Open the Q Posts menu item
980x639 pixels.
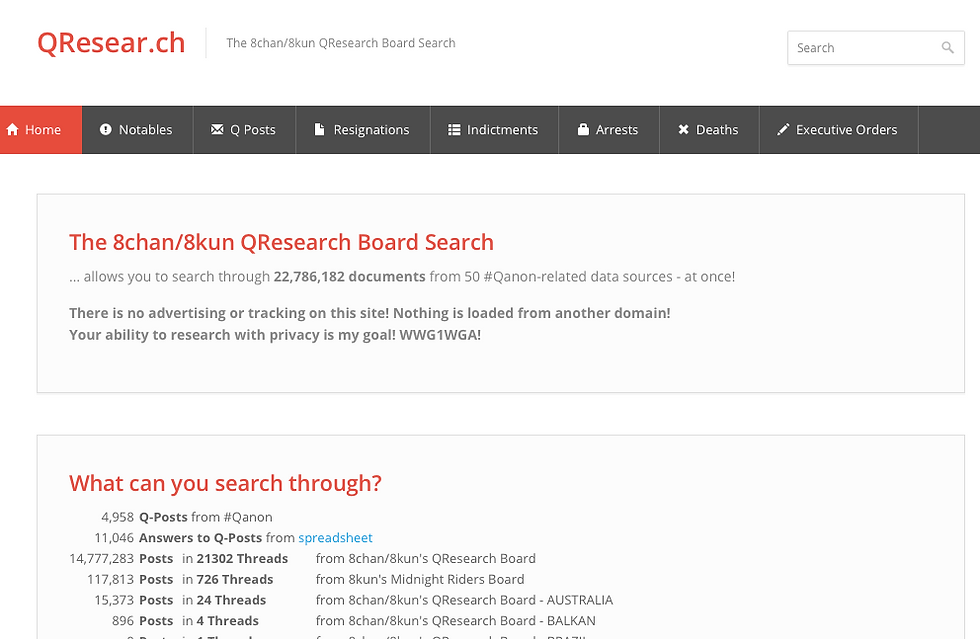(244, 129)
